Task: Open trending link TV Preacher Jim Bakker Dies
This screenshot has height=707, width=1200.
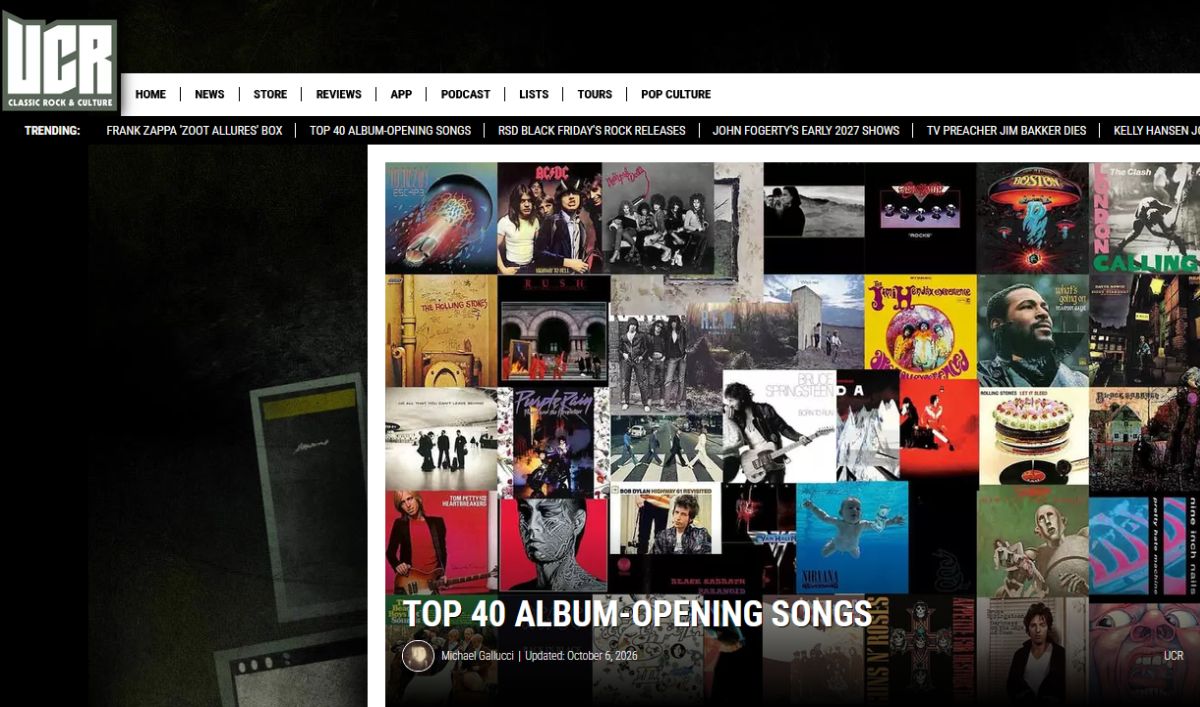Action: pyautogui.click(x=1006, y=130)
